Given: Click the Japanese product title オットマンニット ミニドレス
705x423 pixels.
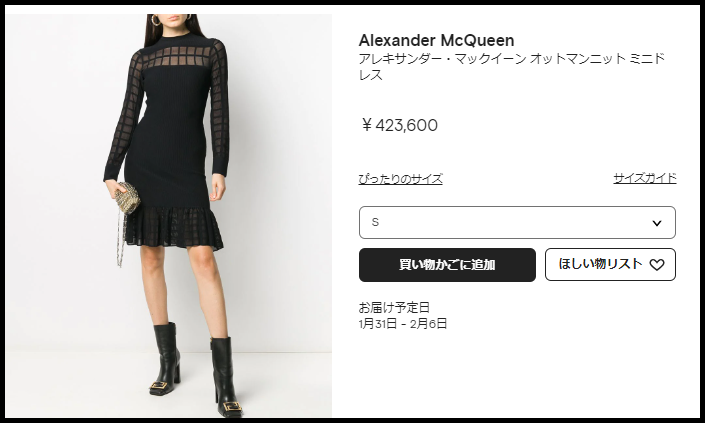Looking at the screenshot, I should (512, 67).
